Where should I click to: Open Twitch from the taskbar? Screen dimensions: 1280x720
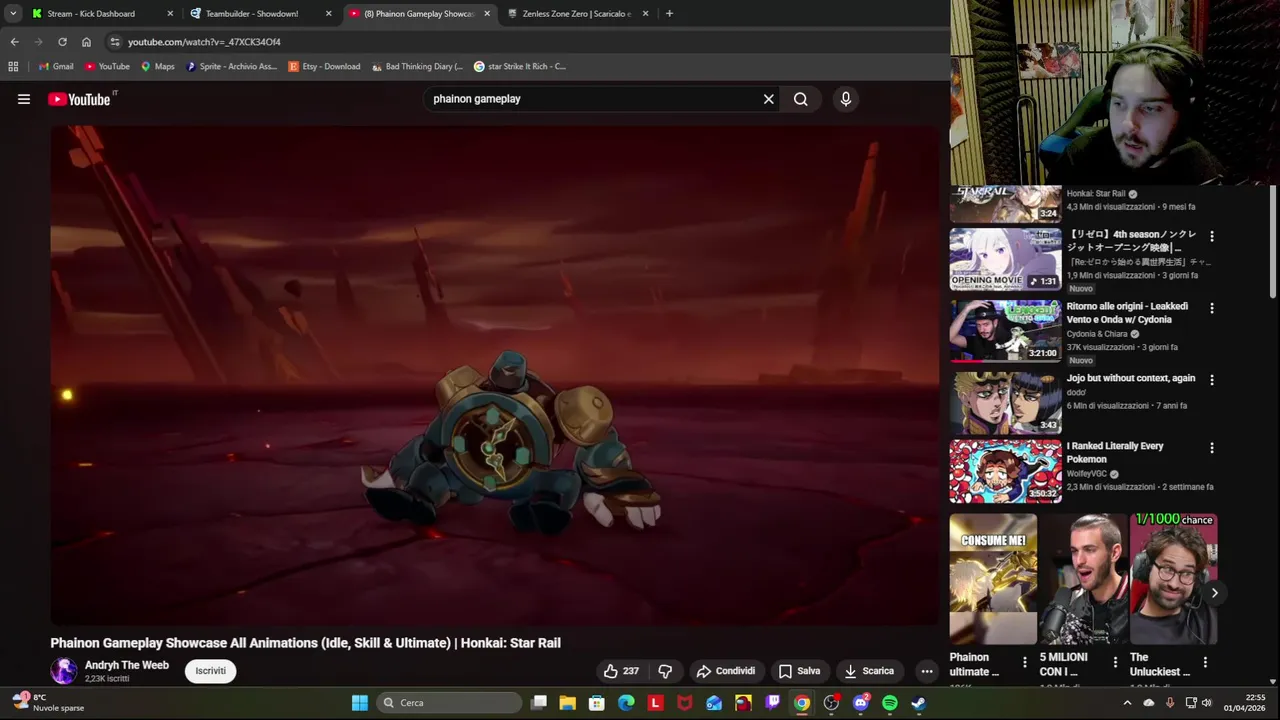[772, 703]
